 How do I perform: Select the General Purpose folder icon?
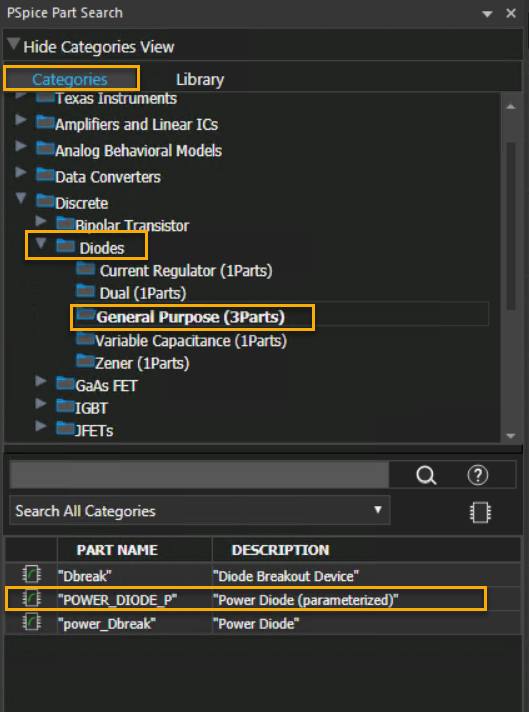(x=85, y=314)
